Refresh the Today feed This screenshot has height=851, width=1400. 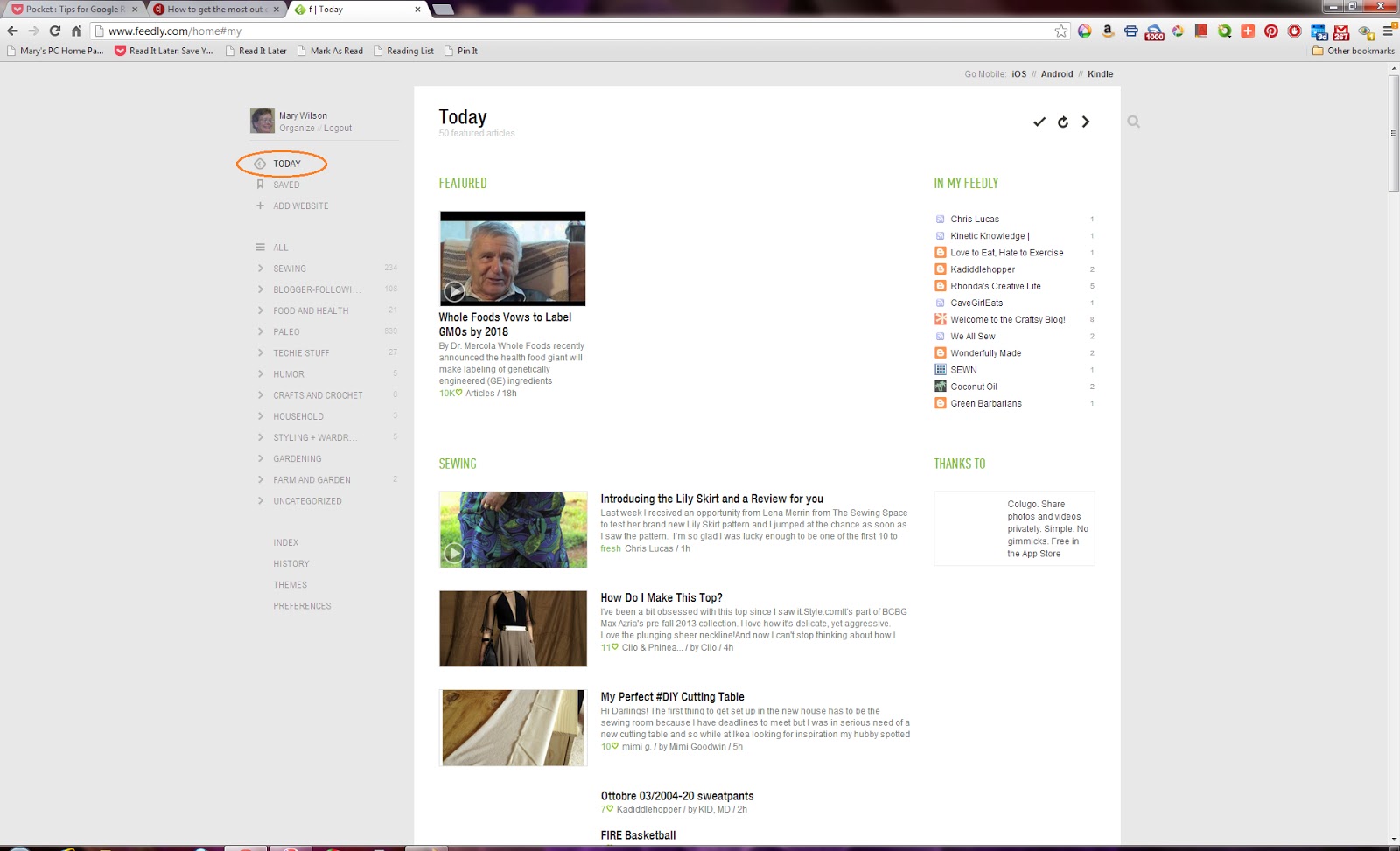1062,122
